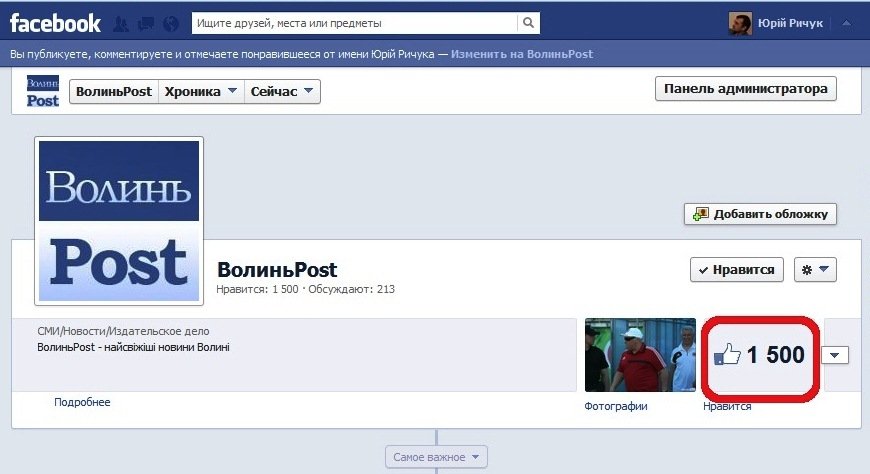Viewport: 870px width, 474px height.
Task: Click the Facebook logo
Action: coord(56,22)
